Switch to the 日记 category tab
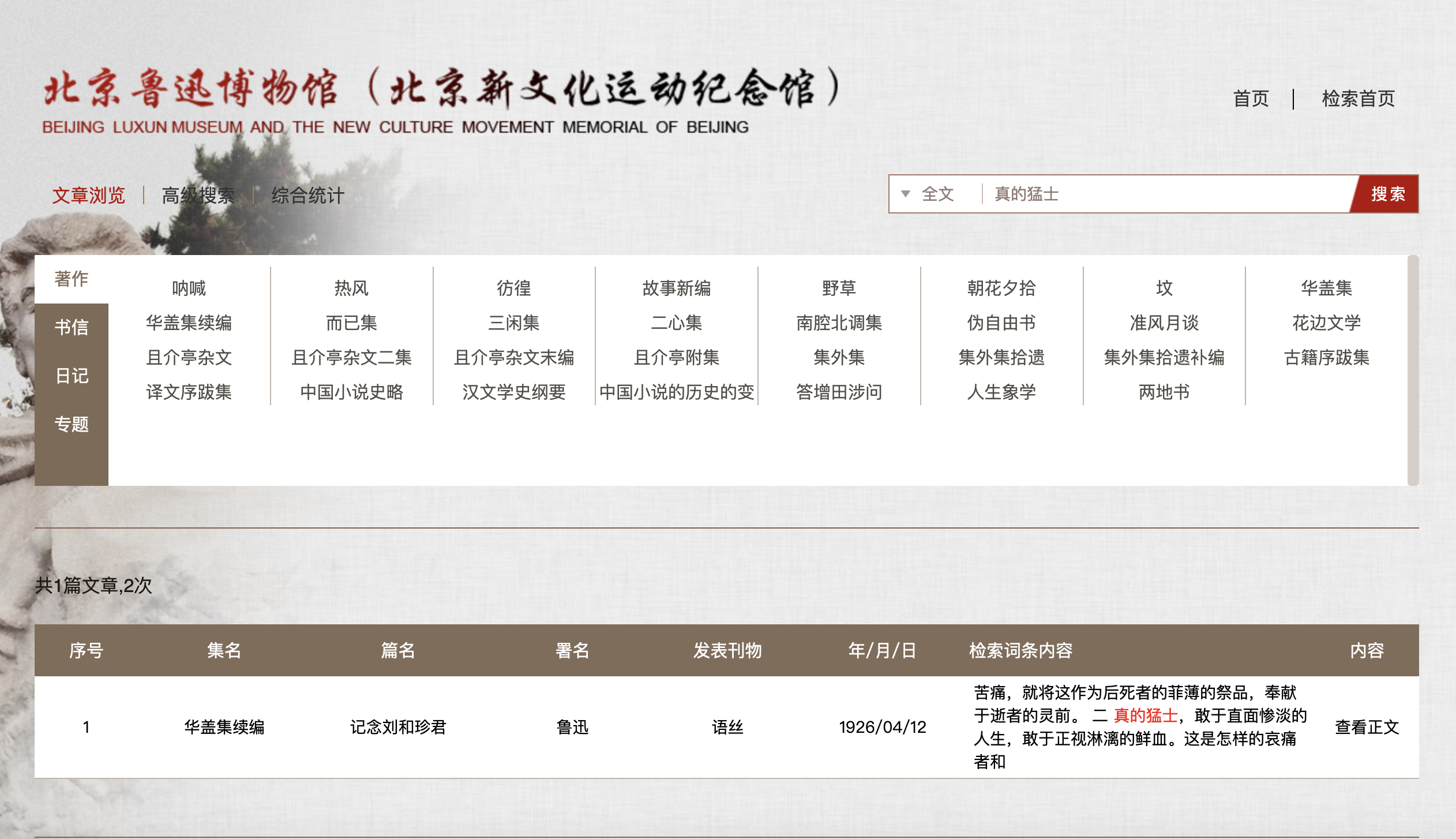This screenshot has width=1456, height=839. (x=72, y=376)
